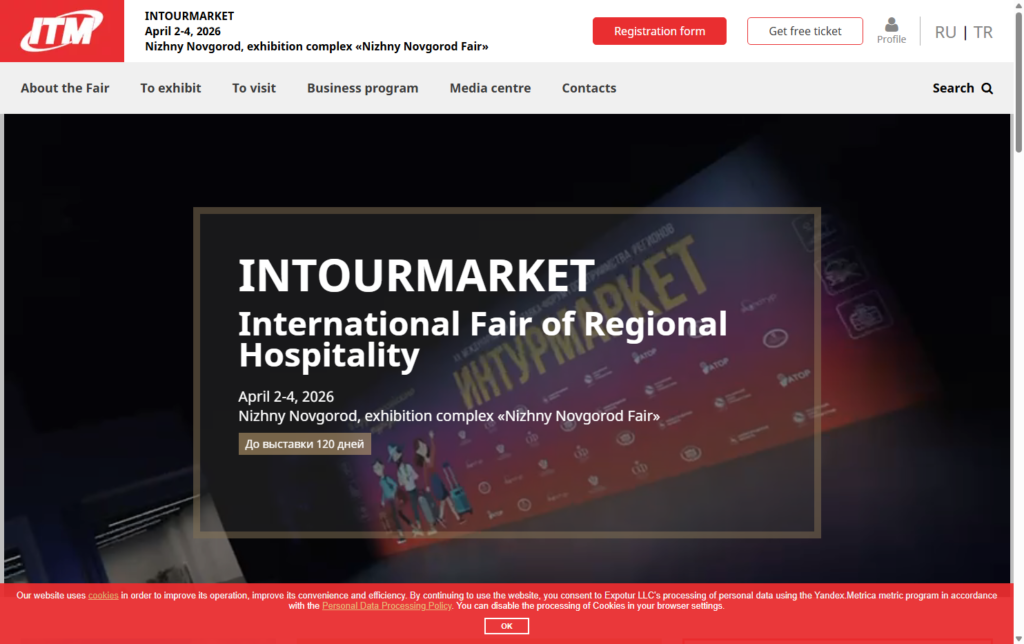Switch site language to RU
The image size is (1024, 644).
[x=945, y=32]
